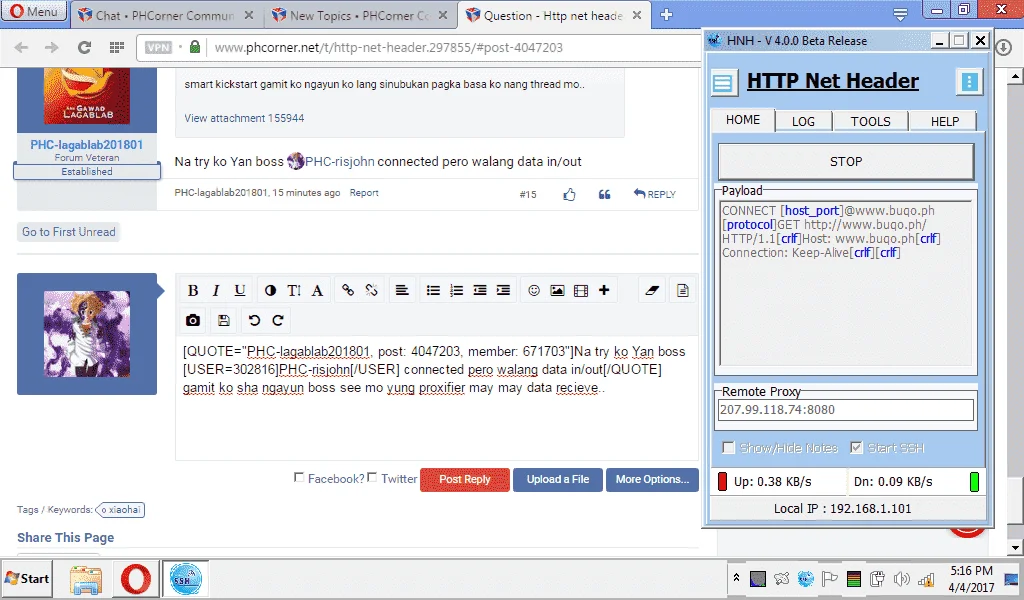
Task: Click the Upload a File button
Action: coord(558,479)
